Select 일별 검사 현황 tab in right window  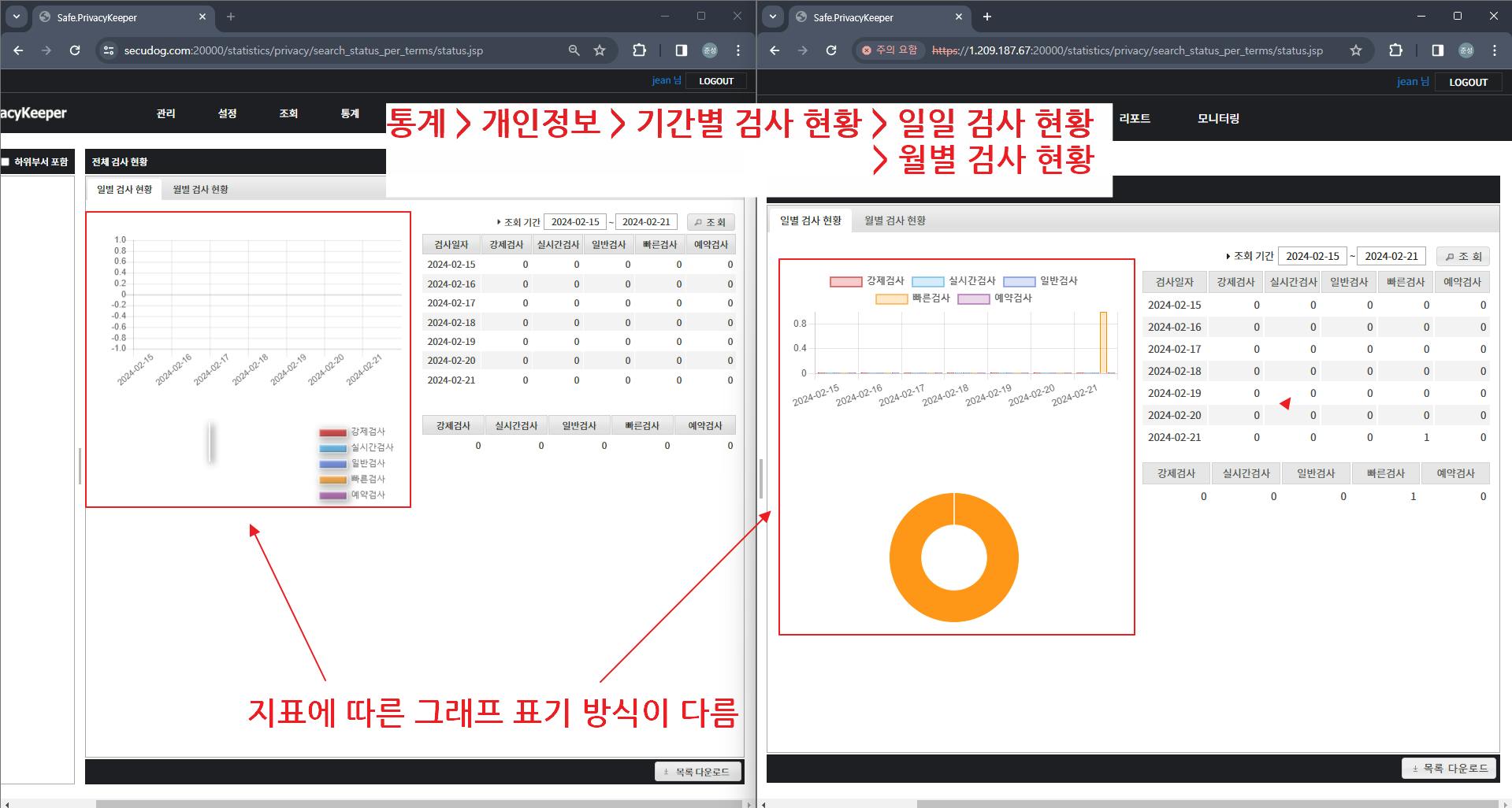click(811, 221)
